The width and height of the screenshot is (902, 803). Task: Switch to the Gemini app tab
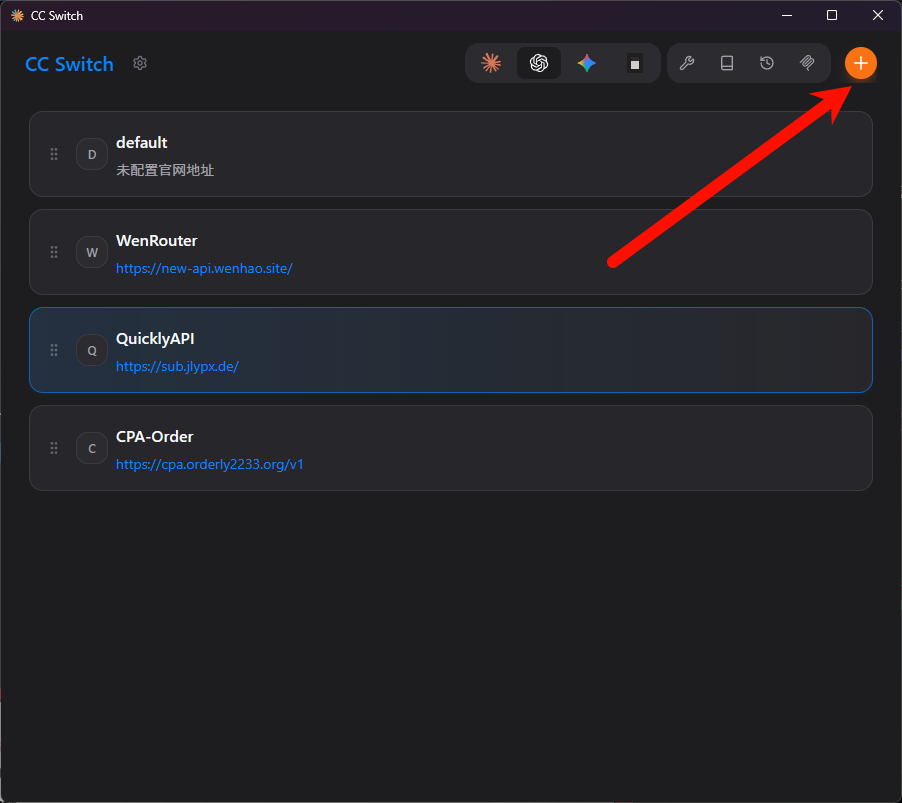(587, 63)
